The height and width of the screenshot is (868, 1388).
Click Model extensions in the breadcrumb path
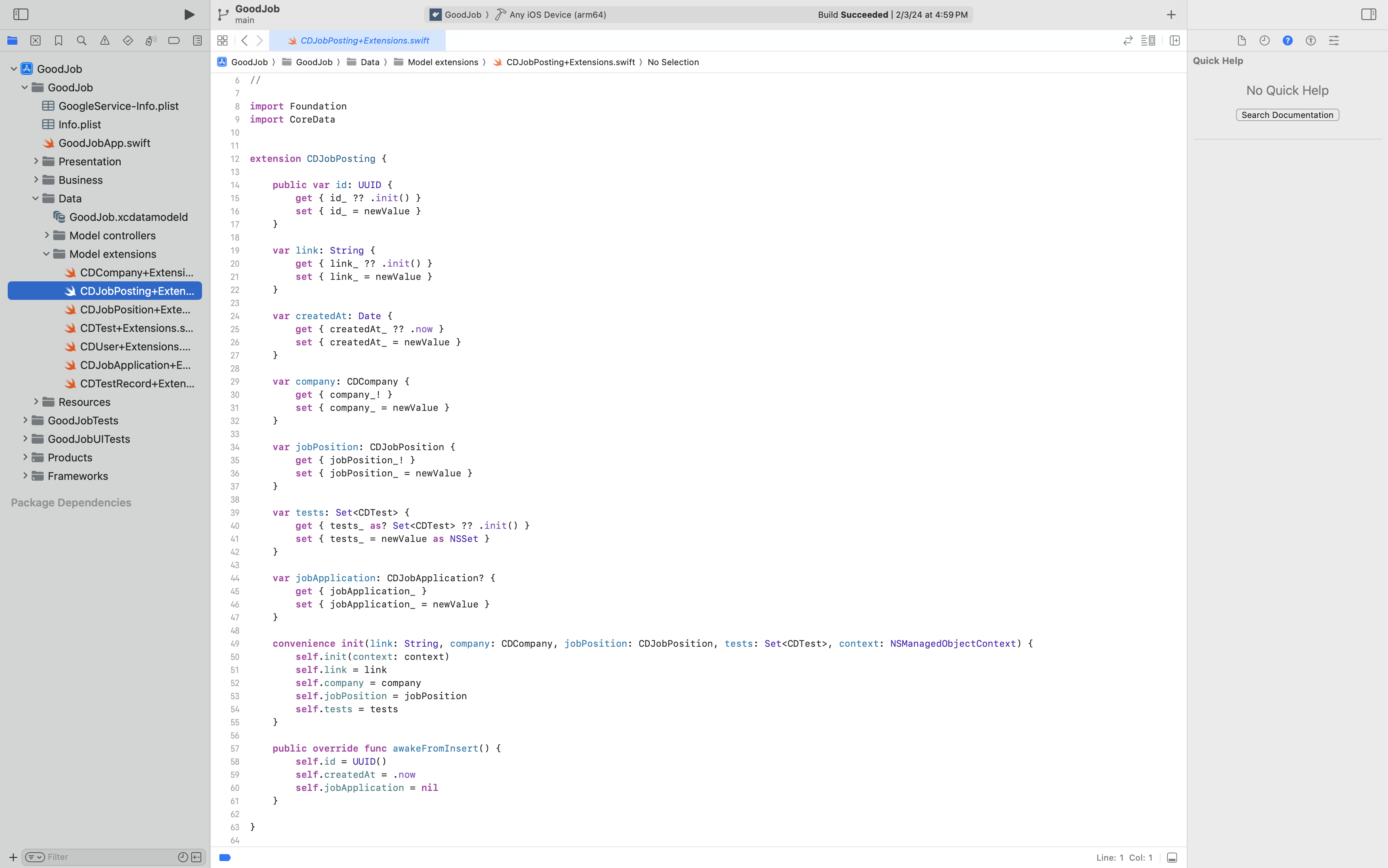point(442,62)
